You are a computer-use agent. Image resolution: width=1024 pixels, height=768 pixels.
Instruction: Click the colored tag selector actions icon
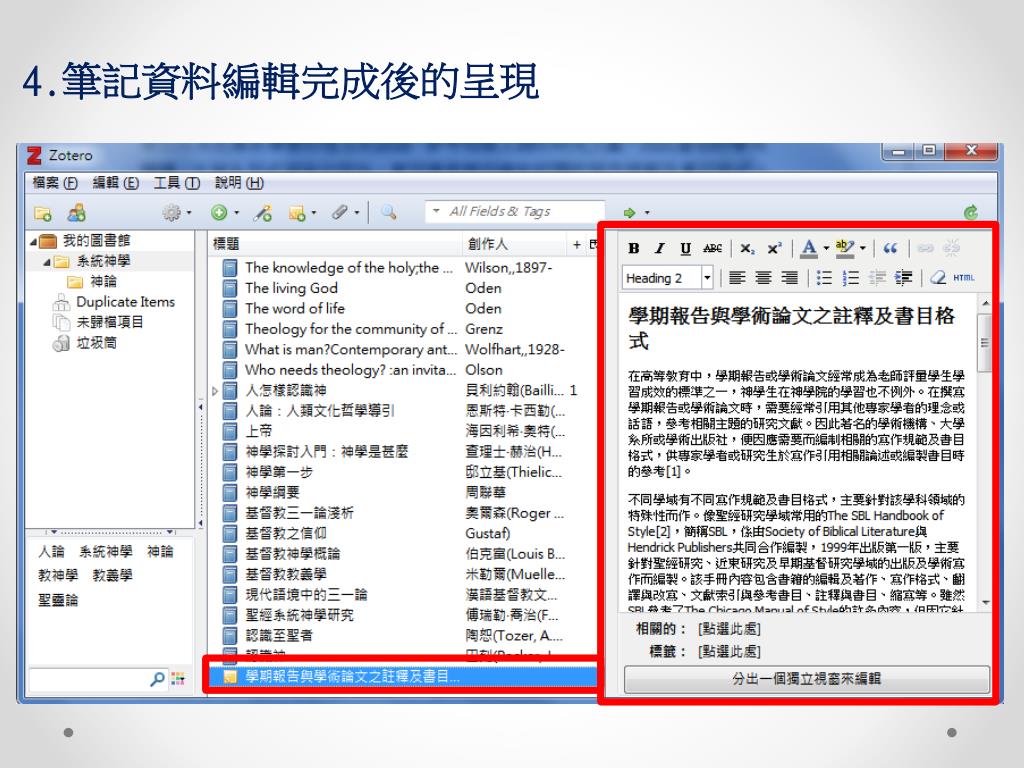[x=178, y=679]
